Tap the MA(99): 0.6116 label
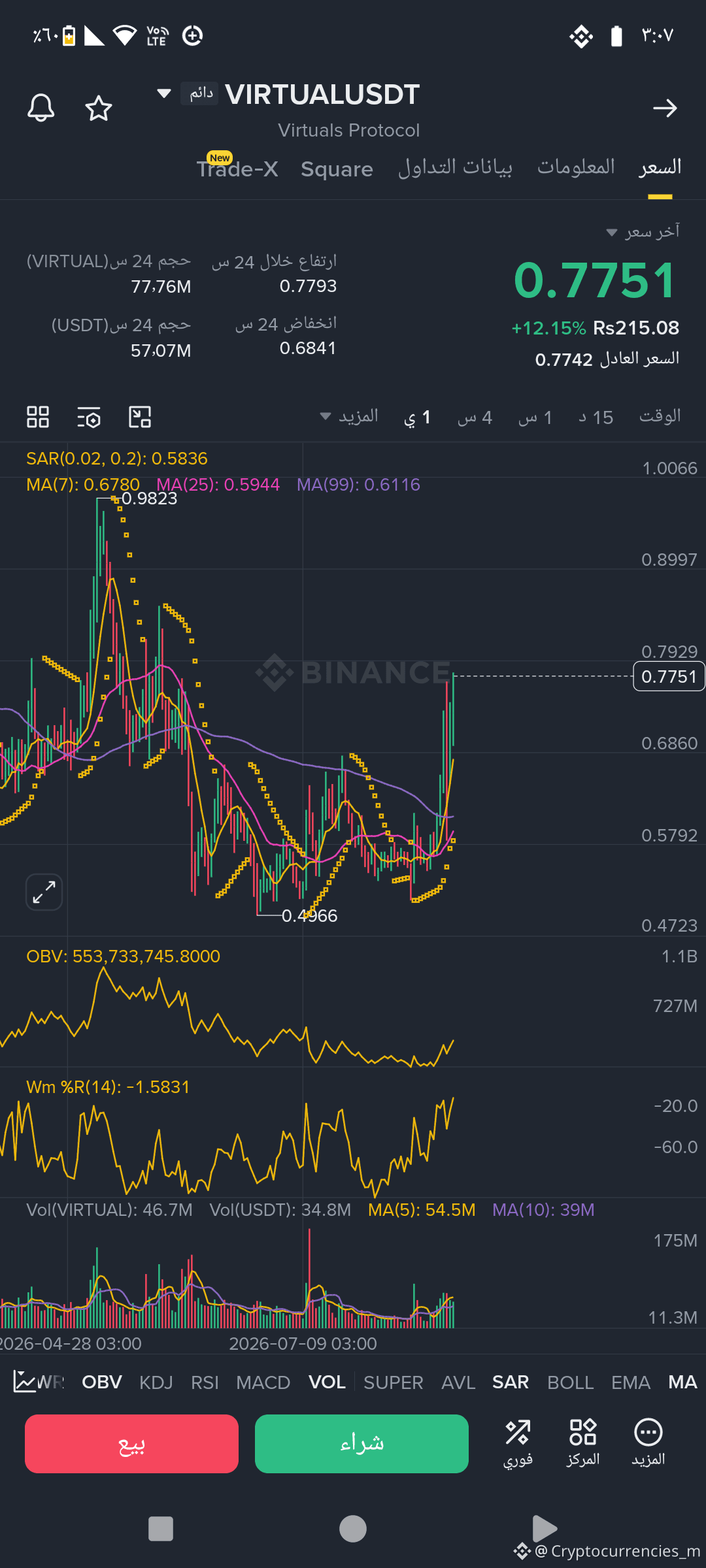The image size is (706, 1568). (358, 485)
